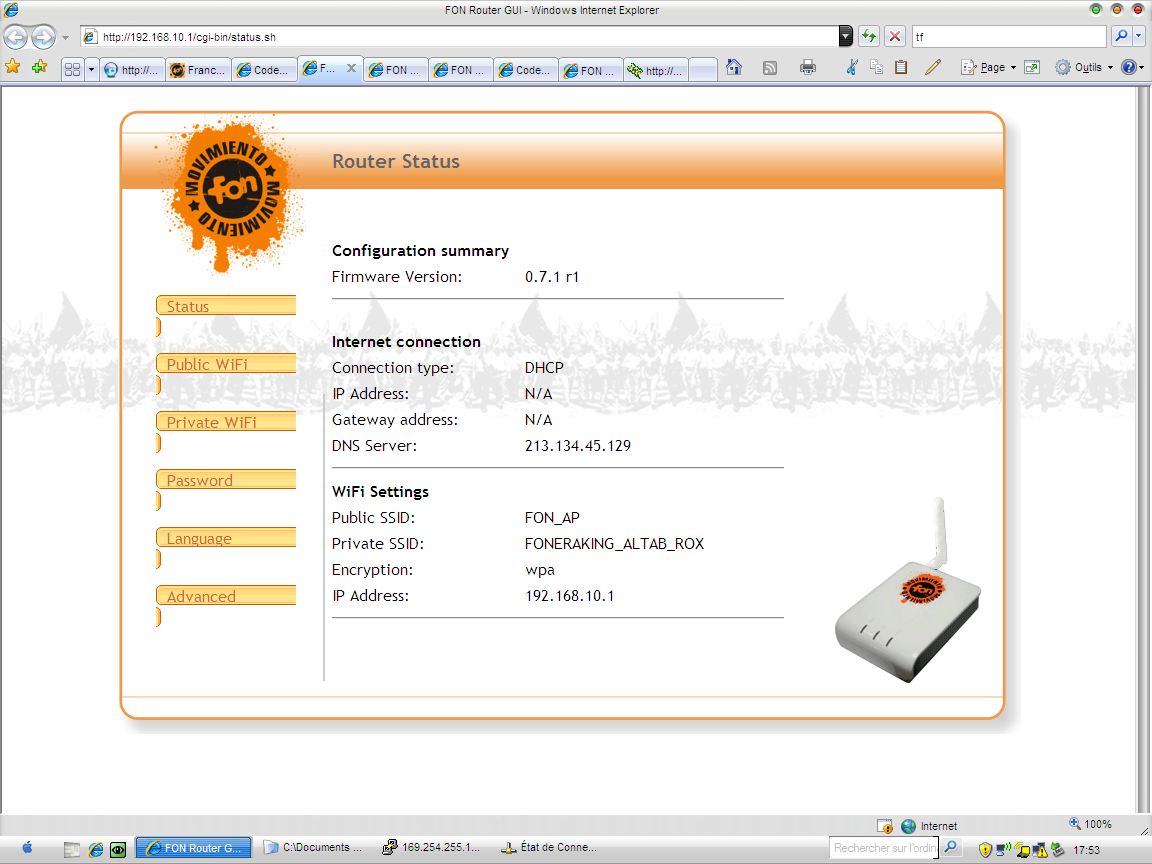Click the browser search box containing 'tf'
This screenshot has height=864, width=1152.
coord(1009,36)
